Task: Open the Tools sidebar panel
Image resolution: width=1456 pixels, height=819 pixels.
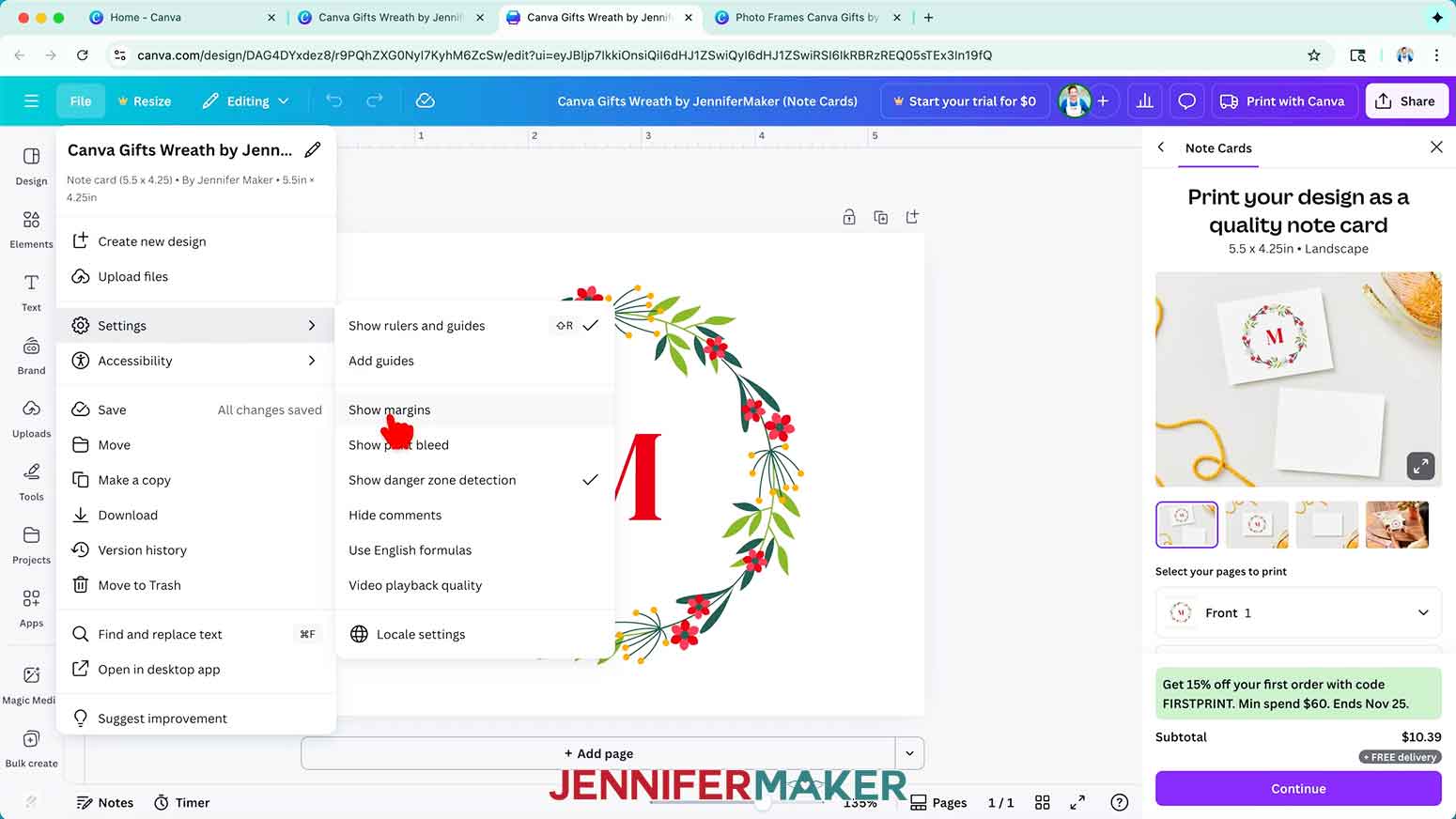Action: [31, 481]
